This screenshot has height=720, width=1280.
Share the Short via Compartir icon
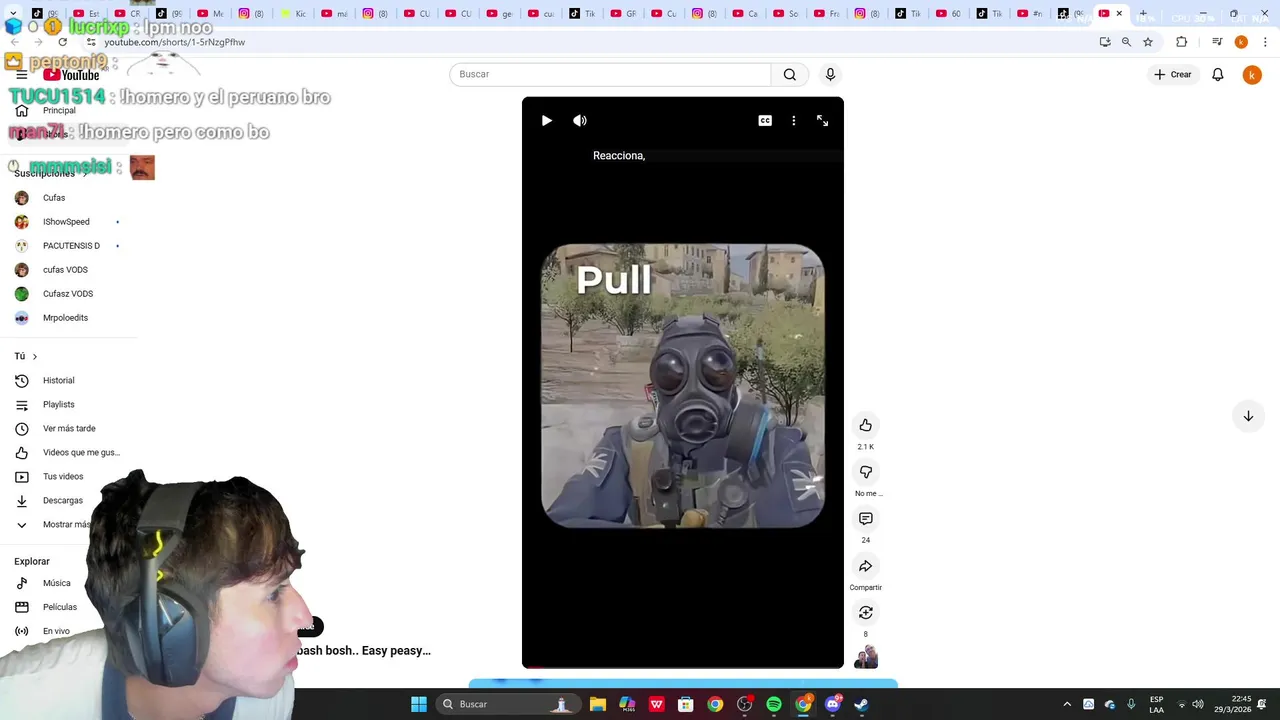tap(866, 566)
